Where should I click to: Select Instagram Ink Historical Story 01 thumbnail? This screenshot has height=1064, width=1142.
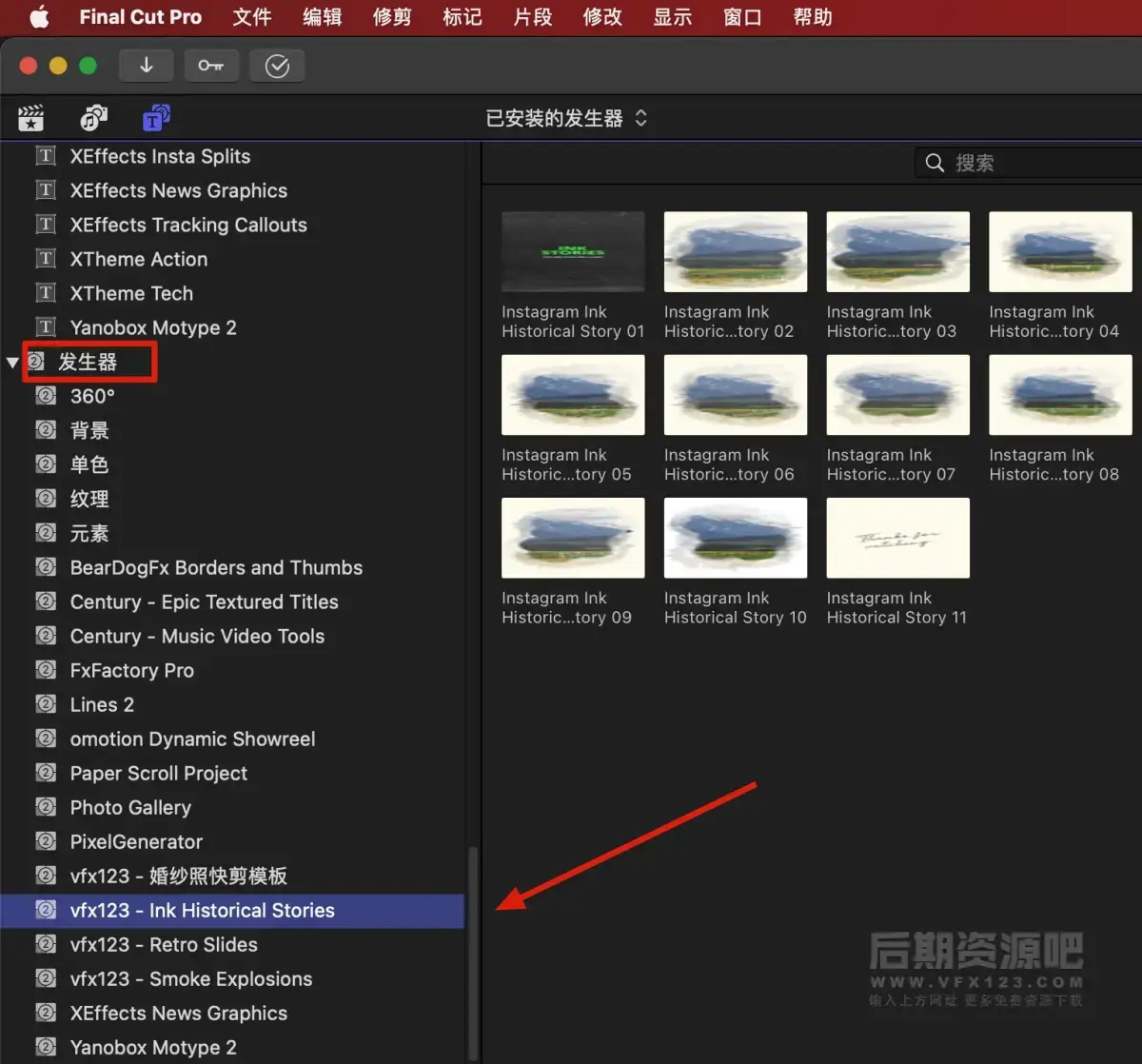[x=573, y=251]
